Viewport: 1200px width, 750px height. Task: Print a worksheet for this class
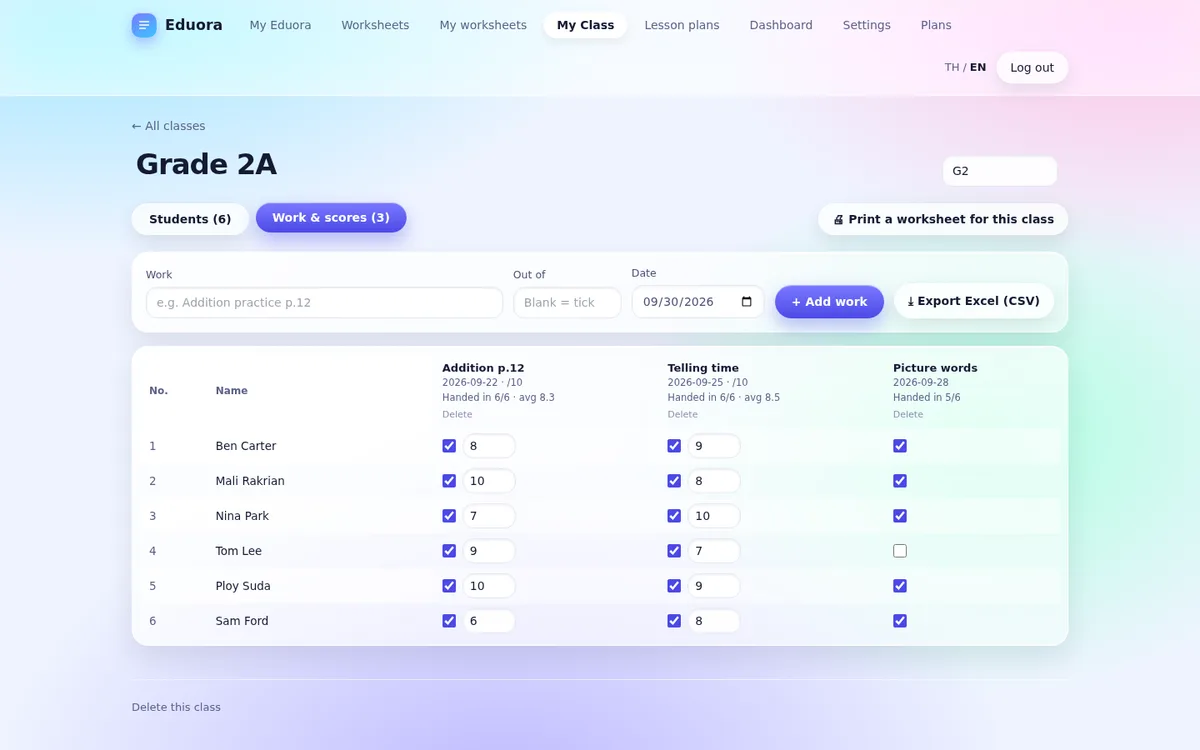[943, 219]
